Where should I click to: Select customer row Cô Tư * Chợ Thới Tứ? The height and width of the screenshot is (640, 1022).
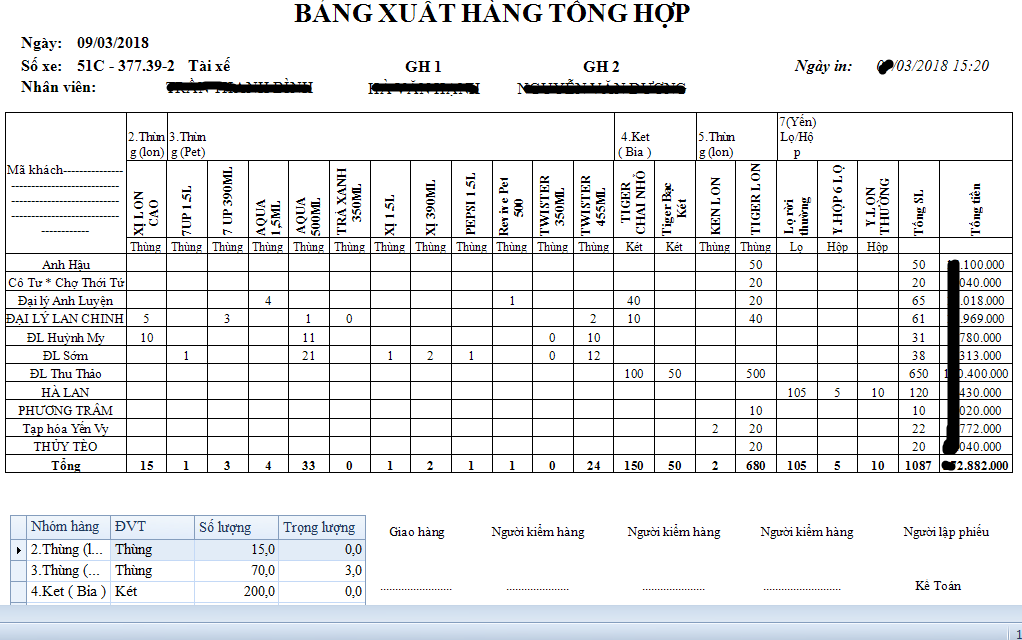click(66, 282)
